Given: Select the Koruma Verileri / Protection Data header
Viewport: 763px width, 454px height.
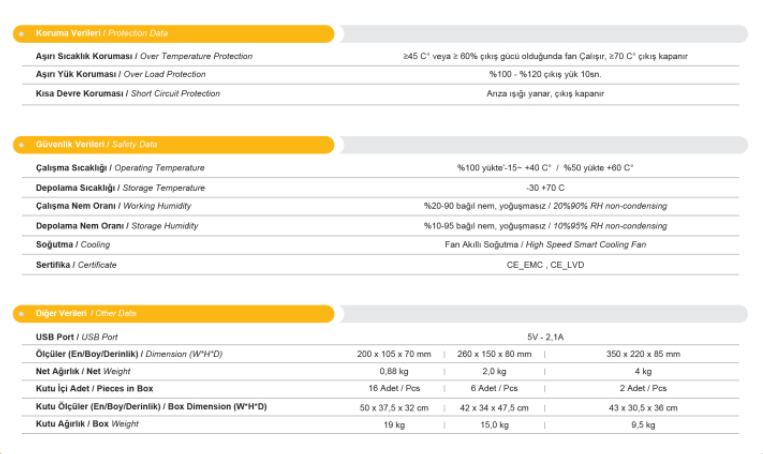Looking at the screenshot, I should (101, 34).
